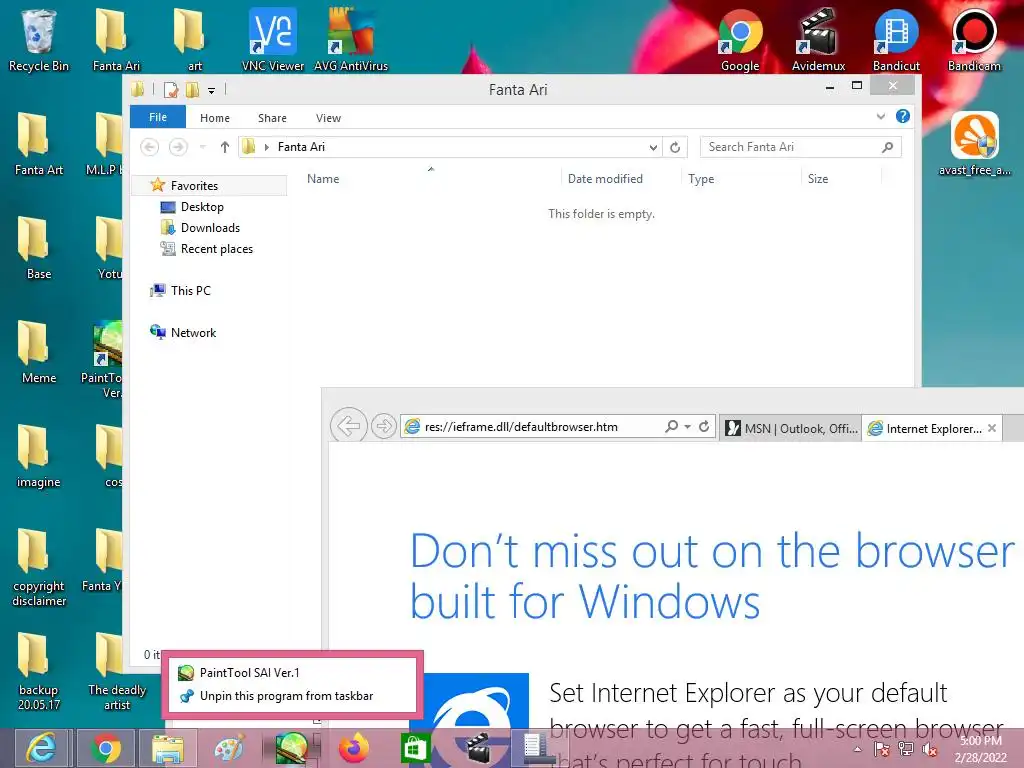Click the volume muted tray icon

pos(930,750)
